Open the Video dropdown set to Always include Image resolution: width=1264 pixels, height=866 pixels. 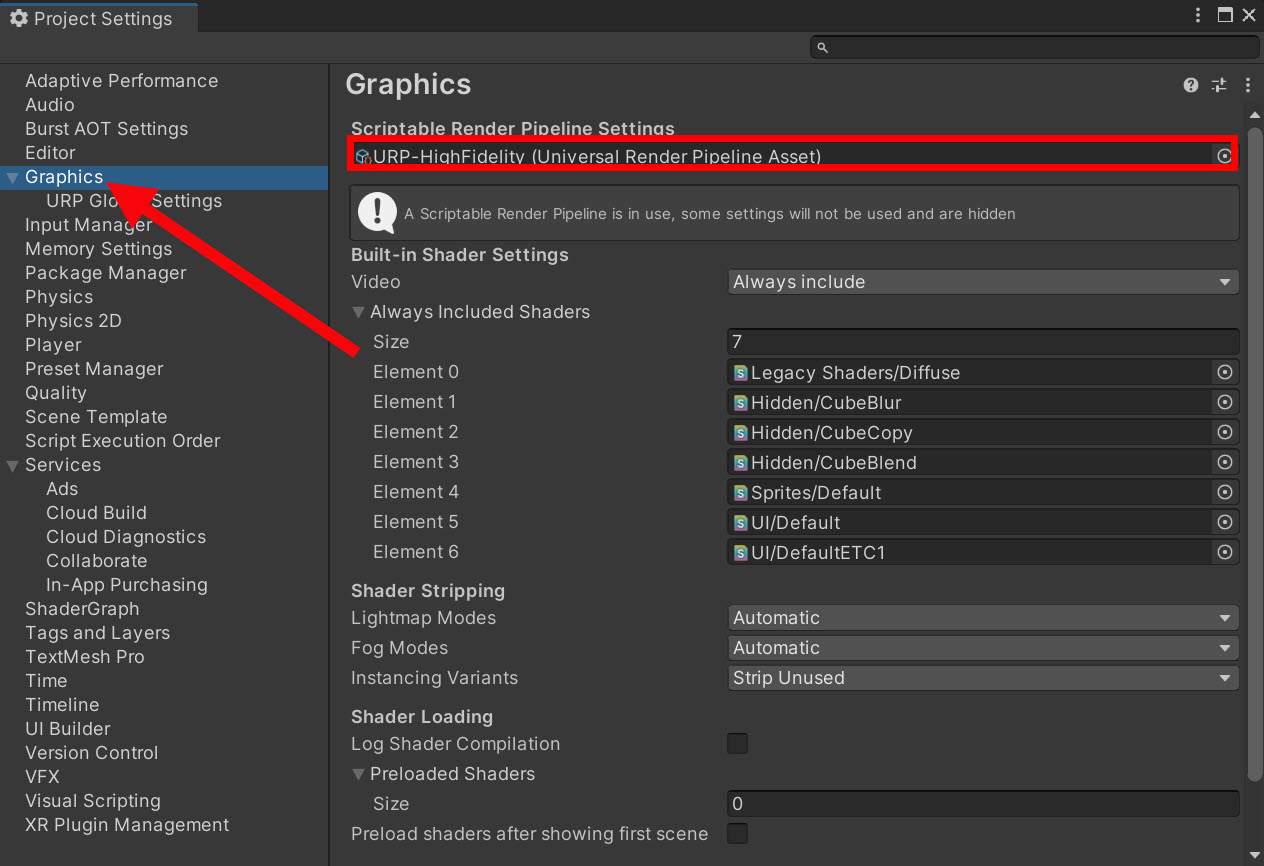coord(983,282)
